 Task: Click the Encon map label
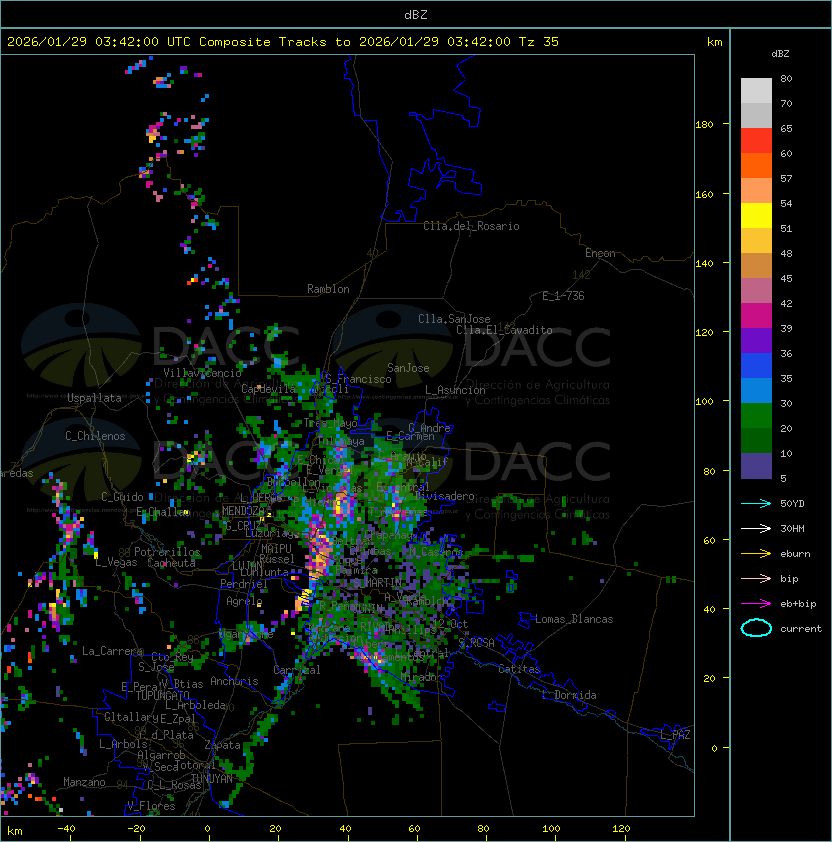pos(600,253)
